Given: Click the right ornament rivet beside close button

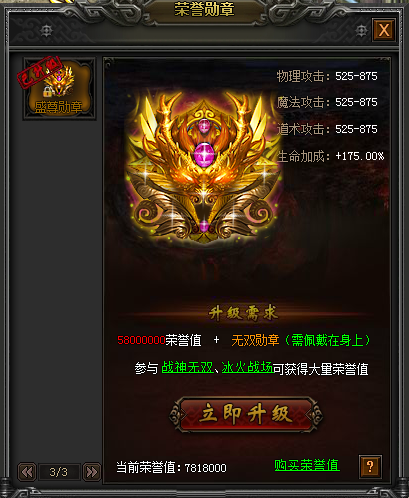Looking at the screenshot, I should (x=361, y=31).
